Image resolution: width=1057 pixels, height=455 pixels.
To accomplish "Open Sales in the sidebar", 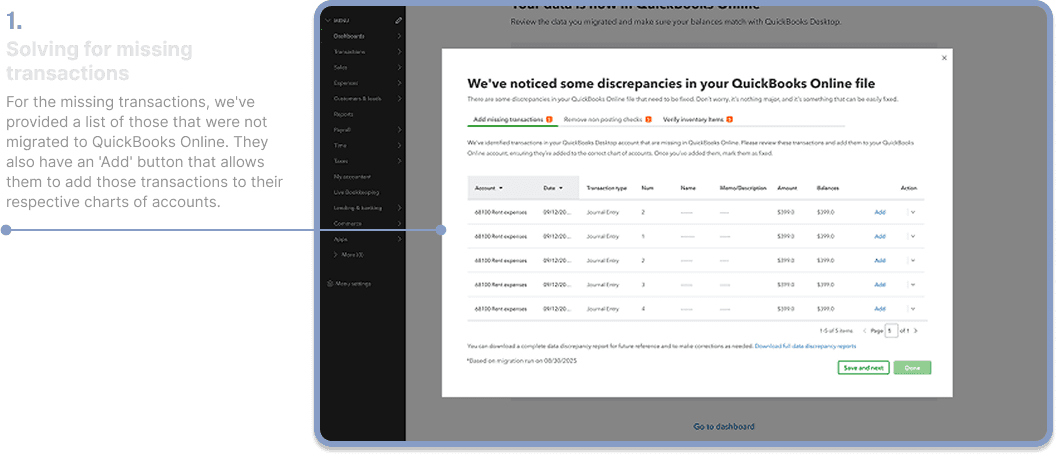I will [x=340, y=67].
